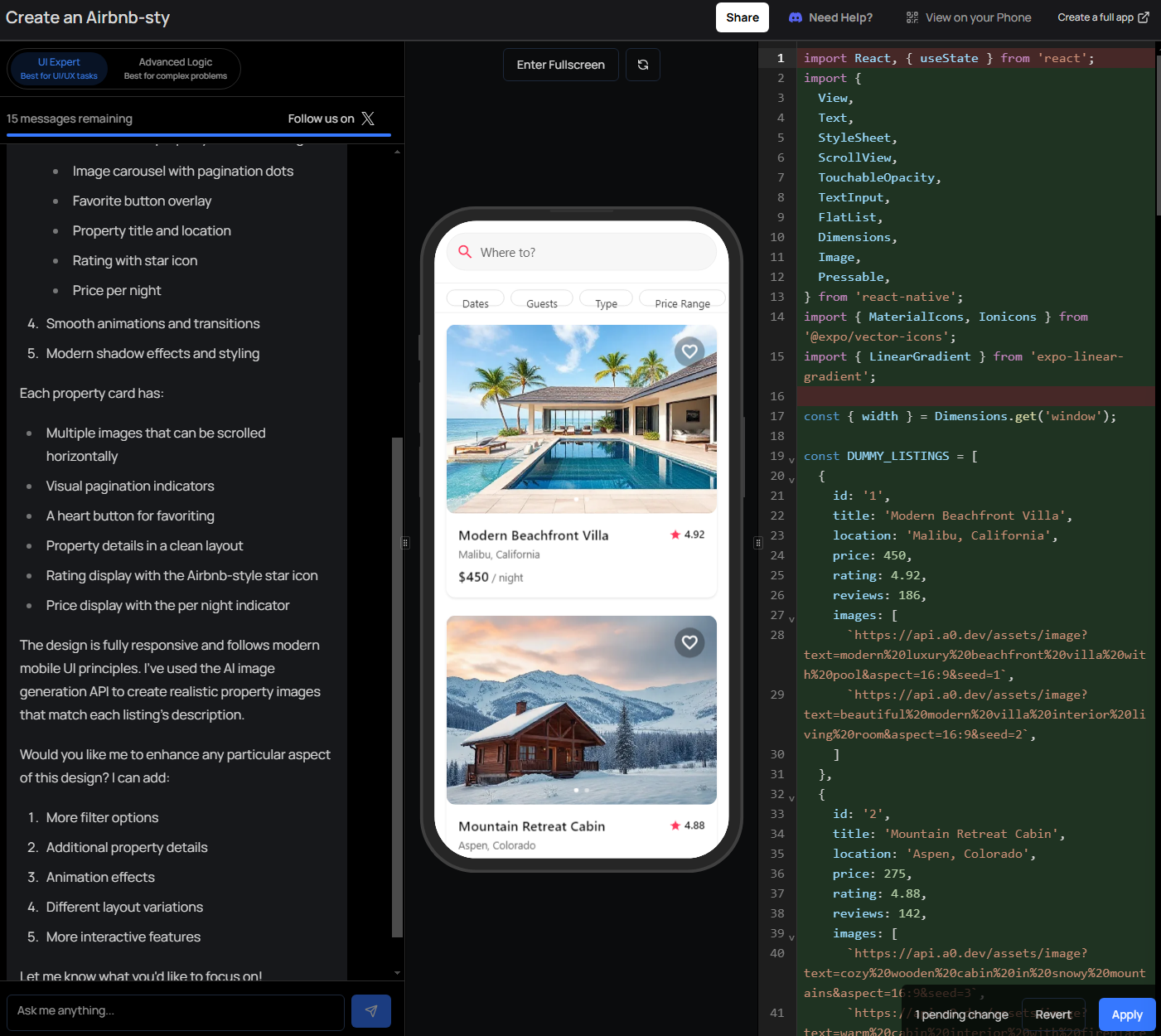Click the More filter options list item
The image size is (1161, 1036).
coord(102,817)
